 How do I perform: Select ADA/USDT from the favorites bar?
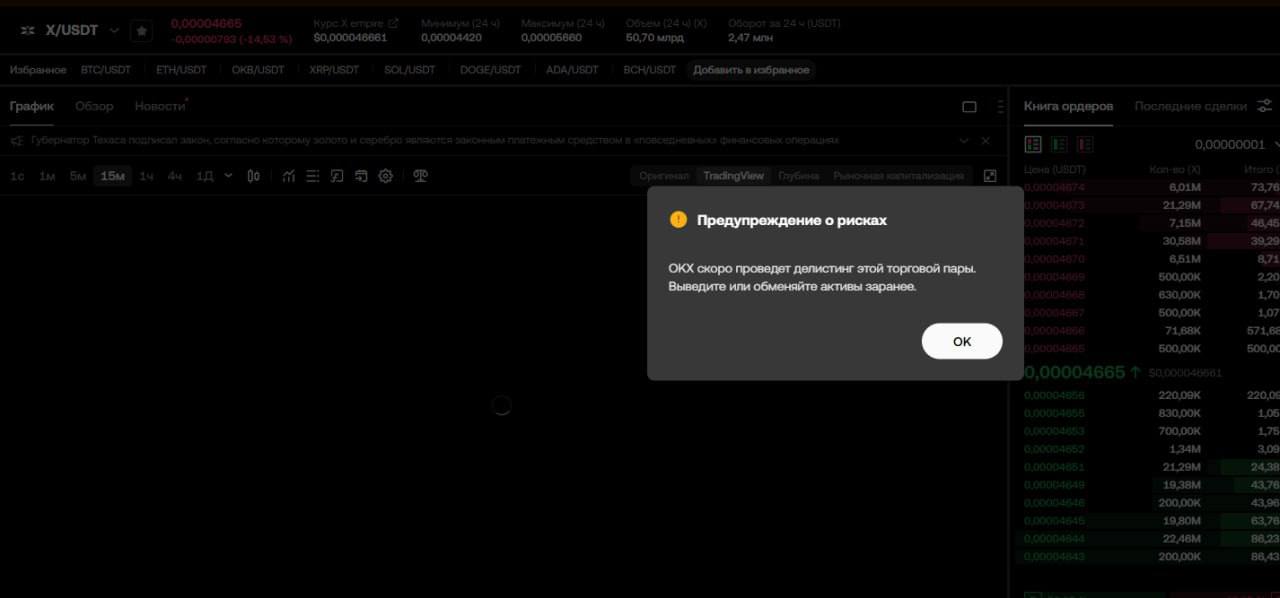click(572, 70)
